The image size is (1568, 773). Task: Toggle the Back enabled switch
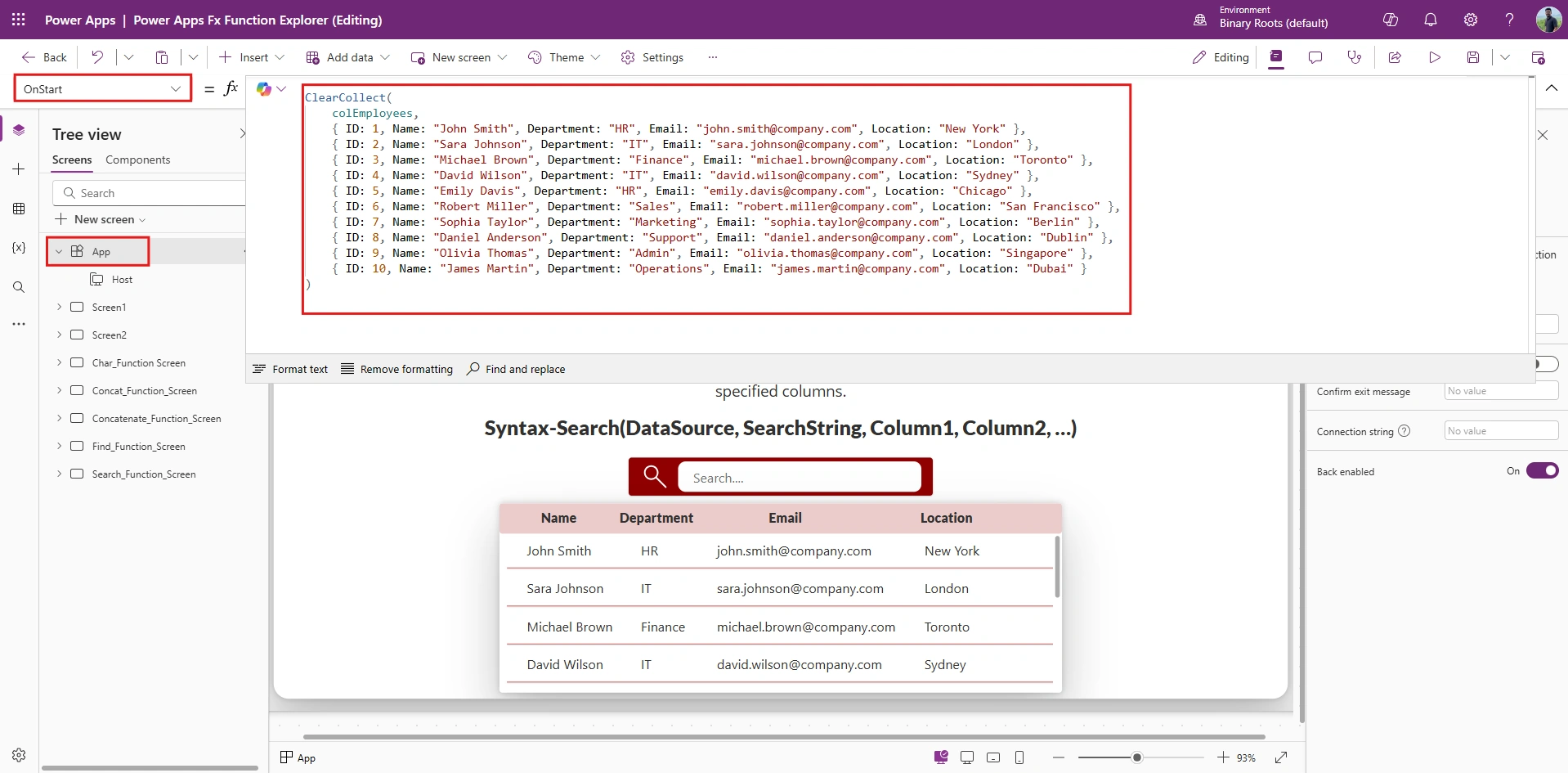click(1542, 470)
